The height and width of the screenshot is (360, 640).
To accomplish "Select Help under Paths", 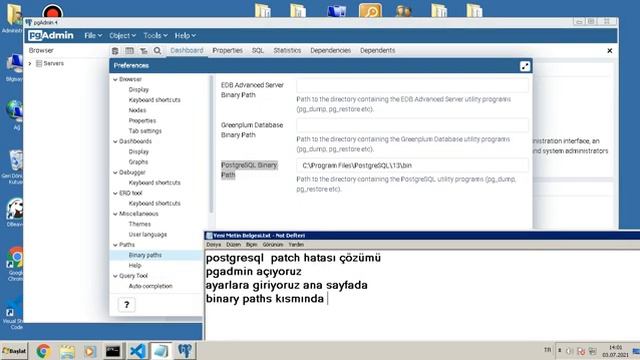I will click(x=135, y=265).
